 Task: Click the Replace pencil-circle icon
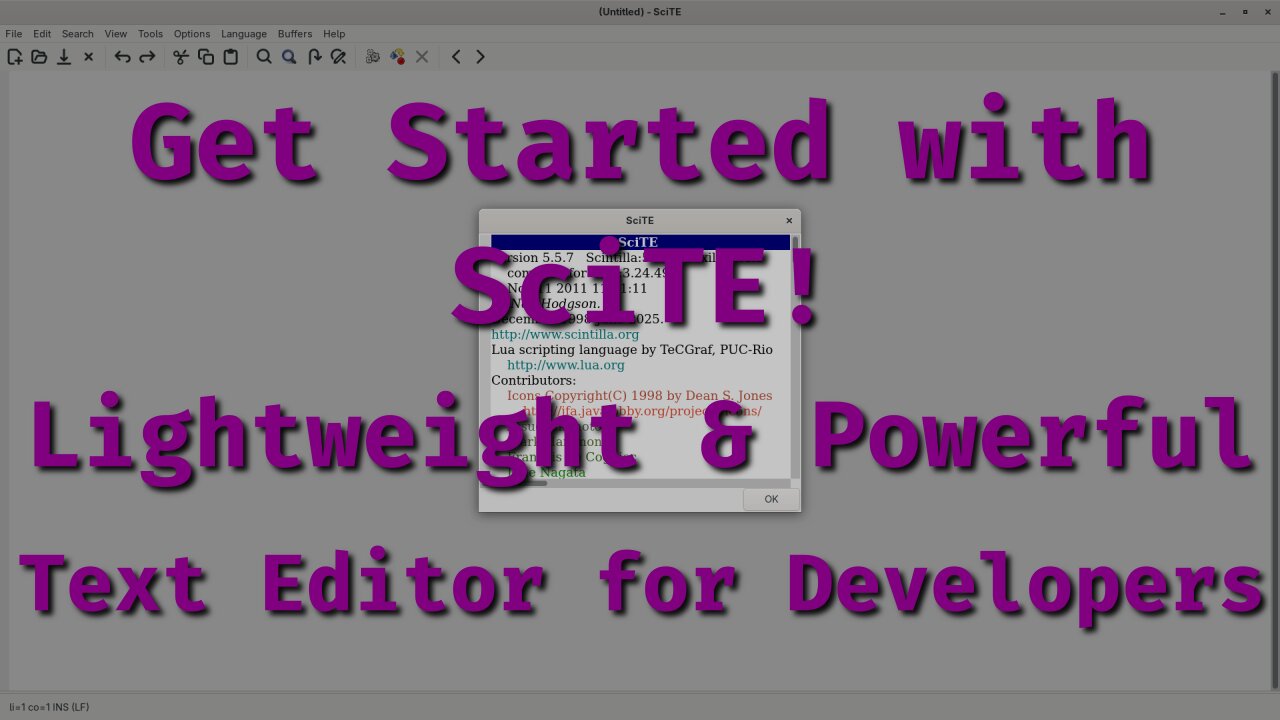(x=338, y=57)
